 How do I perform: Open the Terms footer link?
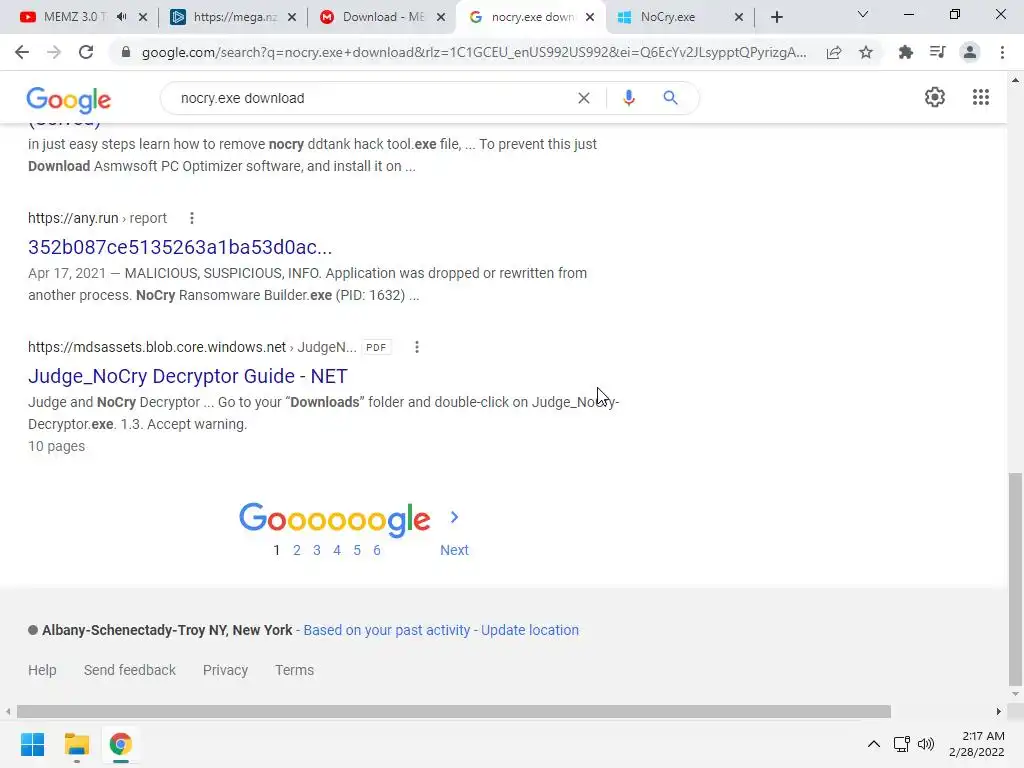coord(295,670)
